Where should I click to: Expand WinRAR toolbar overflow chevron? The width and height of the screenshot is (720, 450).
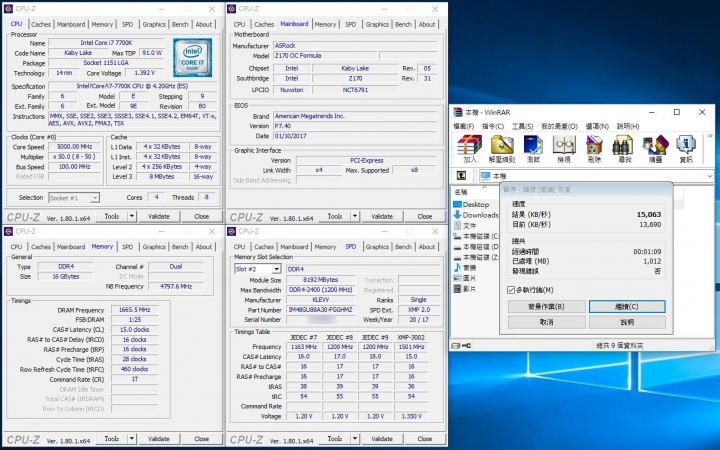tap(710, 136)
